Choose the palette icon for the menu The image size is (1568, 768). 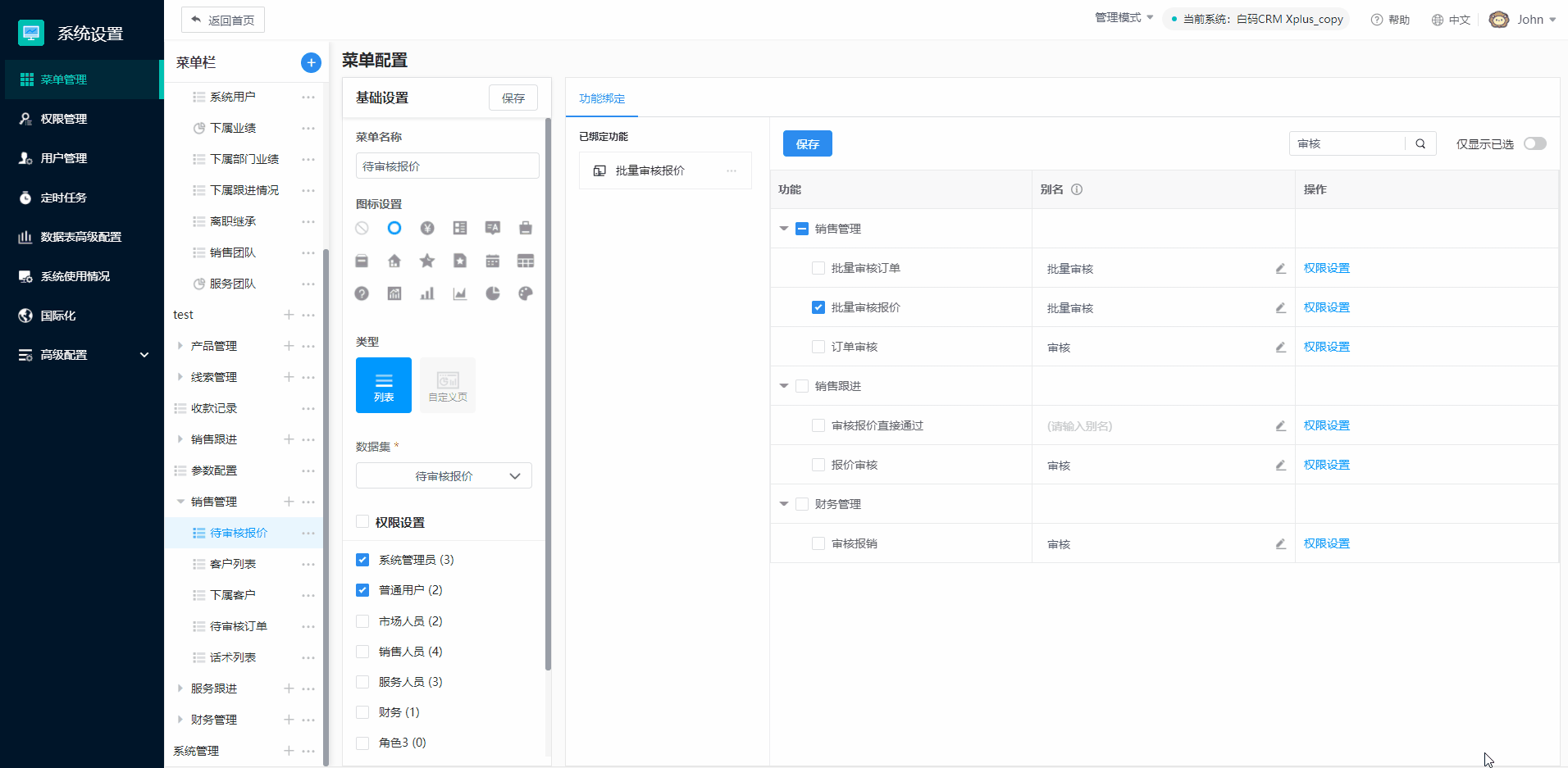525,293
